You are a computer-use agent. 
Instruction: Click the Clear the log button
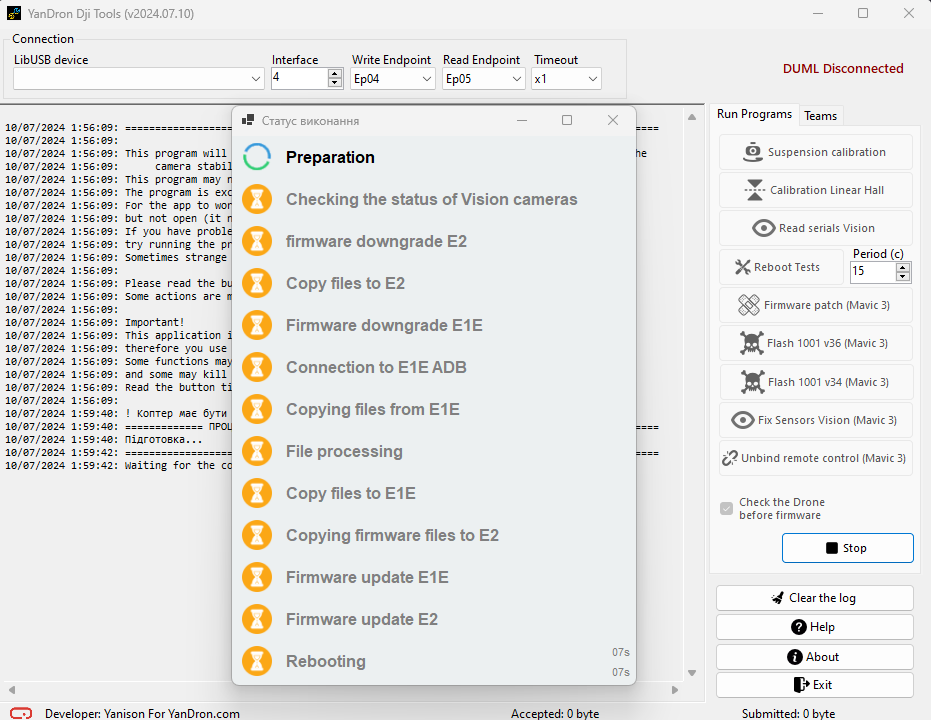[814, 598]
